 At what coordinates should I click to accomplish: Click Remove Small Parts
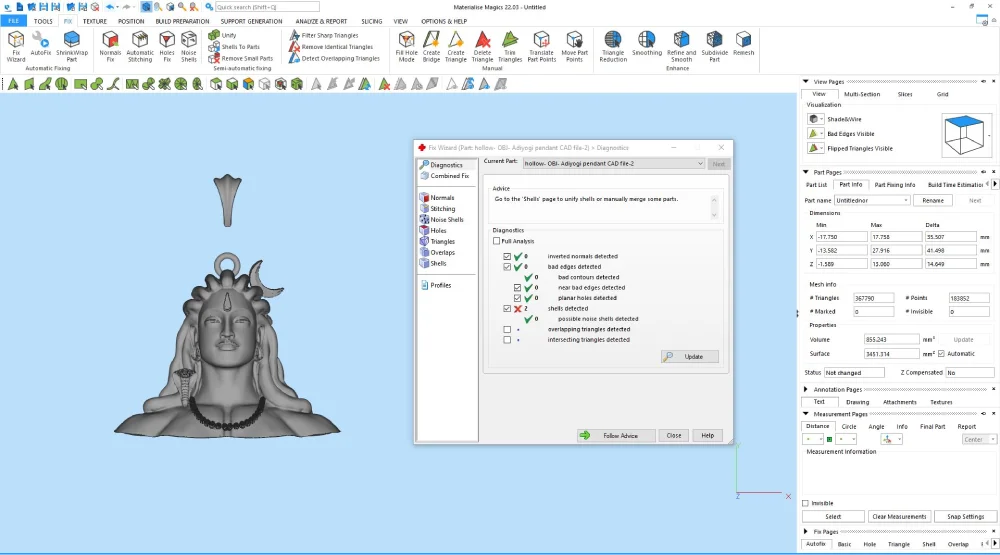[240, 58]
